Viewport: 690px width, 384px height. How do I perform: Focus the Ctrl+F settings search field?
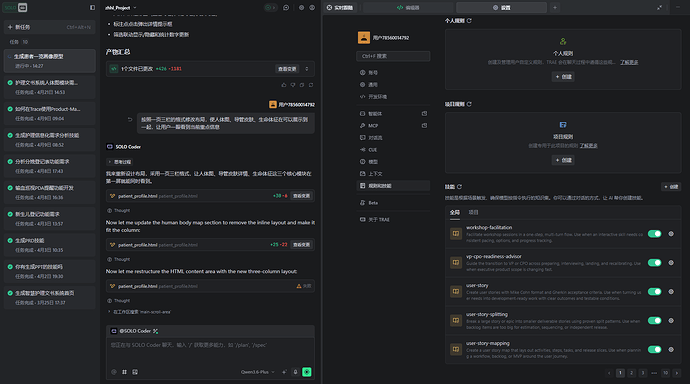pos(393,56)
